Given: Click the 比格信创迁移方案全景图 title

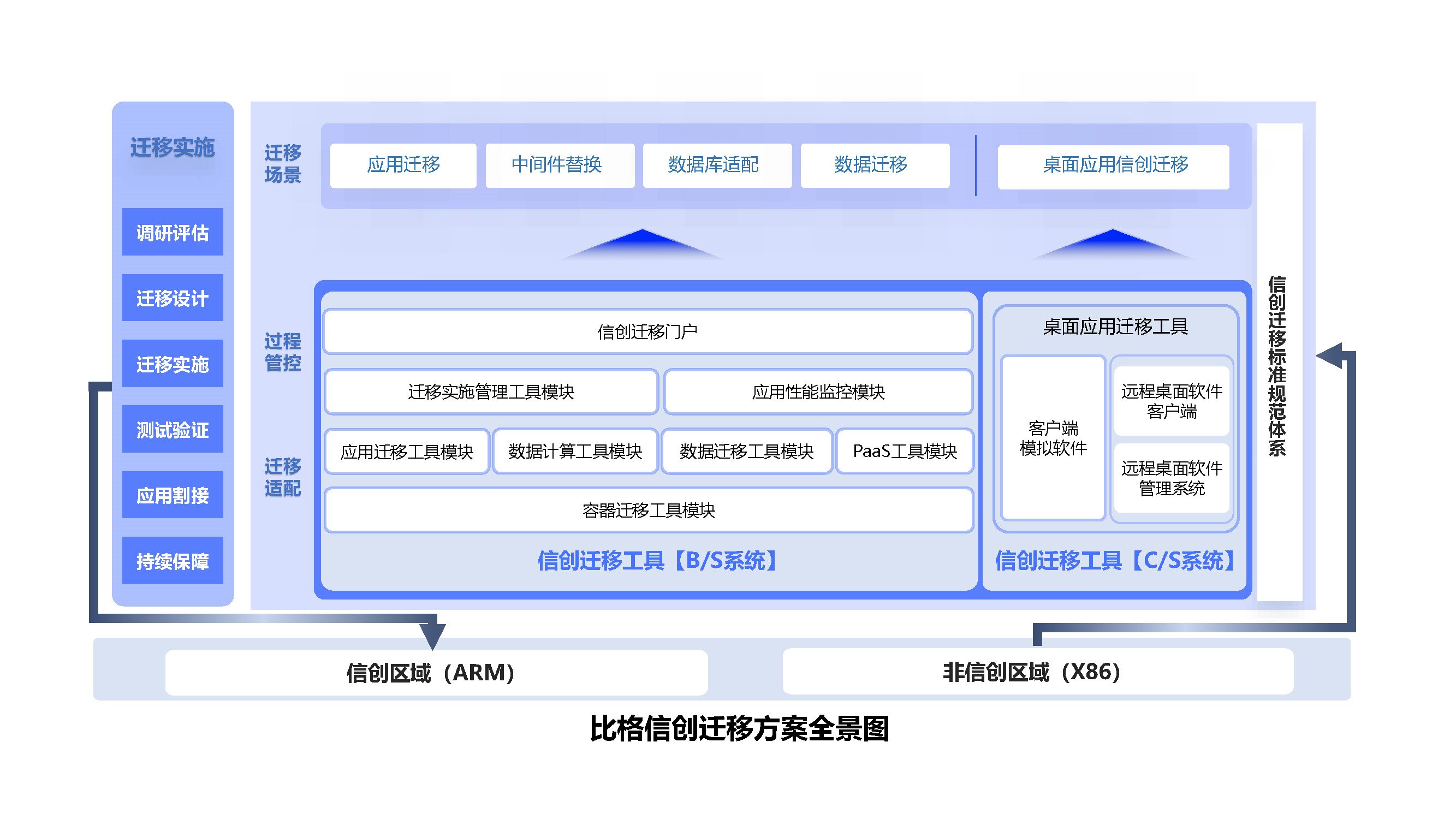Looking at the screenshot, I should (x=740, y=729).
